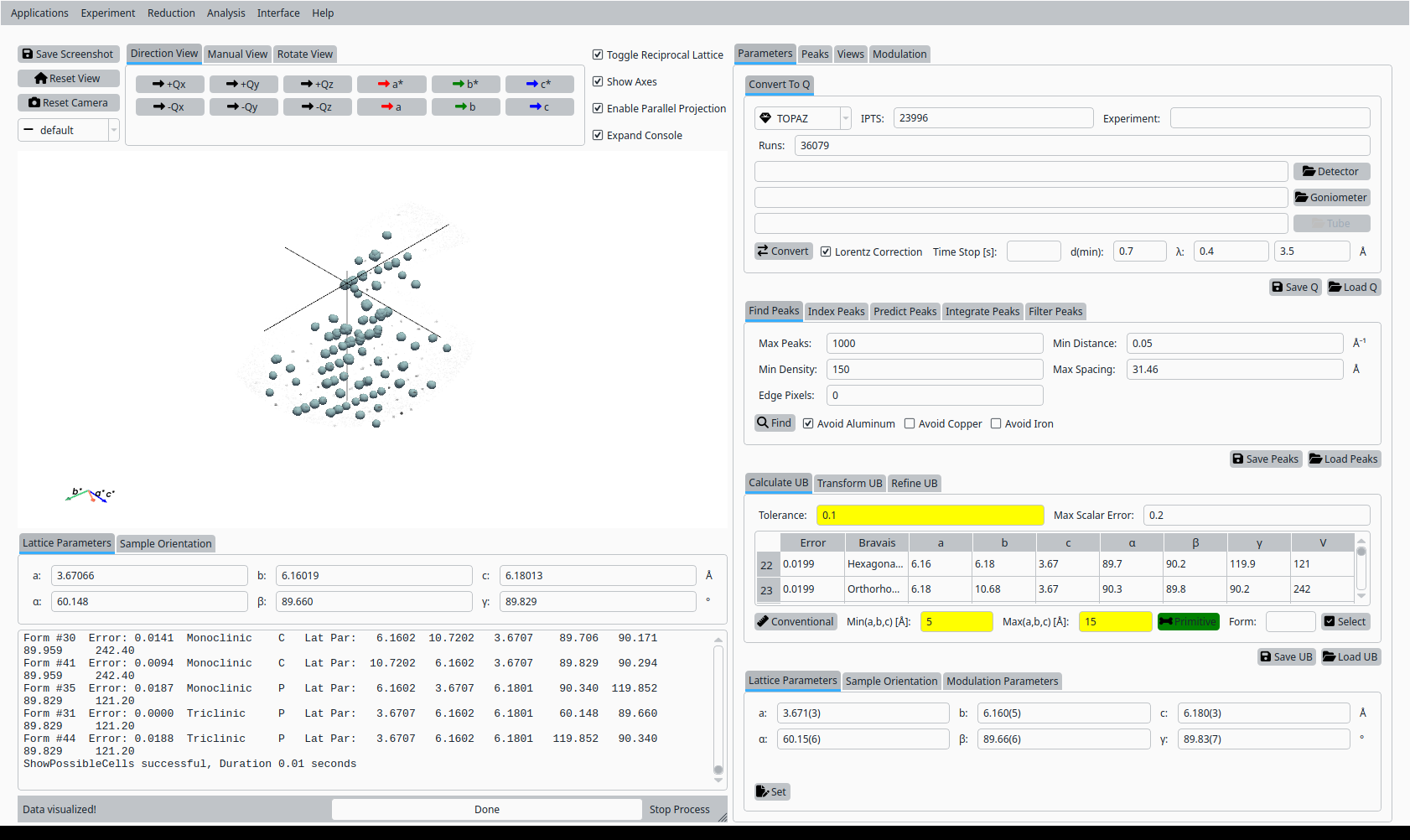Click the Reset Camera button
Viewport: 1410px width, 840px height.
click(68, 103)
